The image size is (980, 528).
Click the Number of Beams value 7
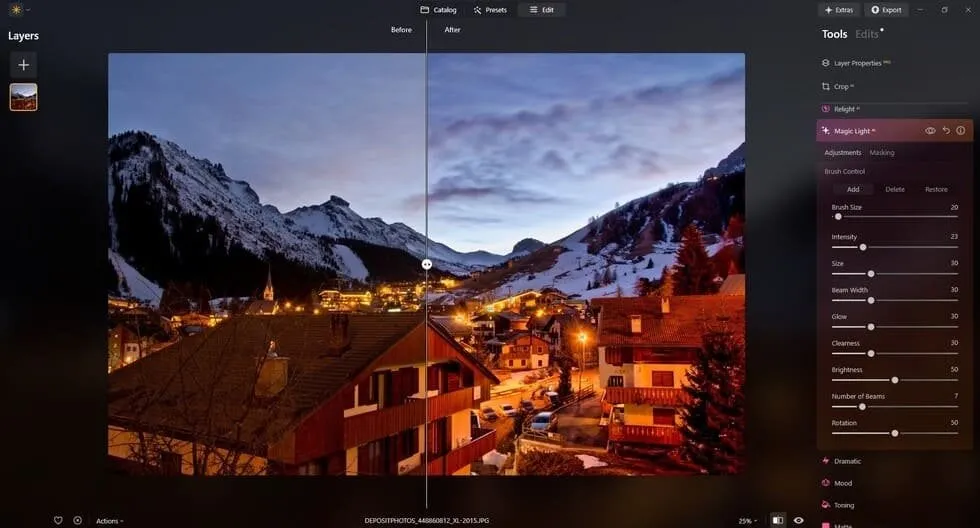(956, 396)
